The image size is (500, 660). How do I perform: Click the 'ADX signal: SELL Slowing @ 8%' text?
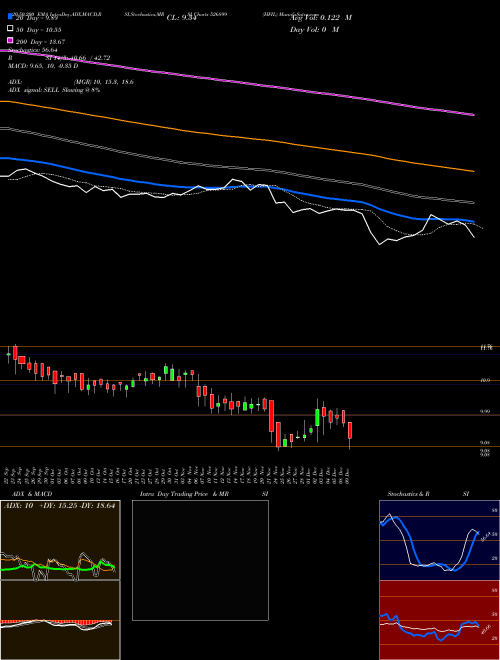[x=54, y=90]
